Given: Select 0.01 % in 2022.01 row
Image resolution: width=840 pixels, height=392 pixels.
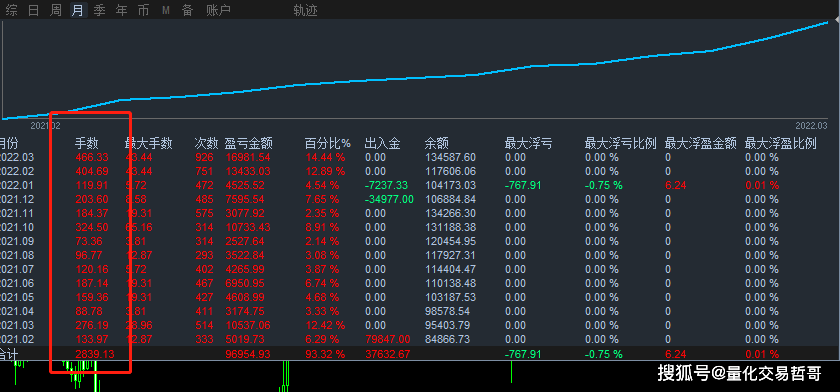Looking at the screenshot, I should [x=762, y=185].
